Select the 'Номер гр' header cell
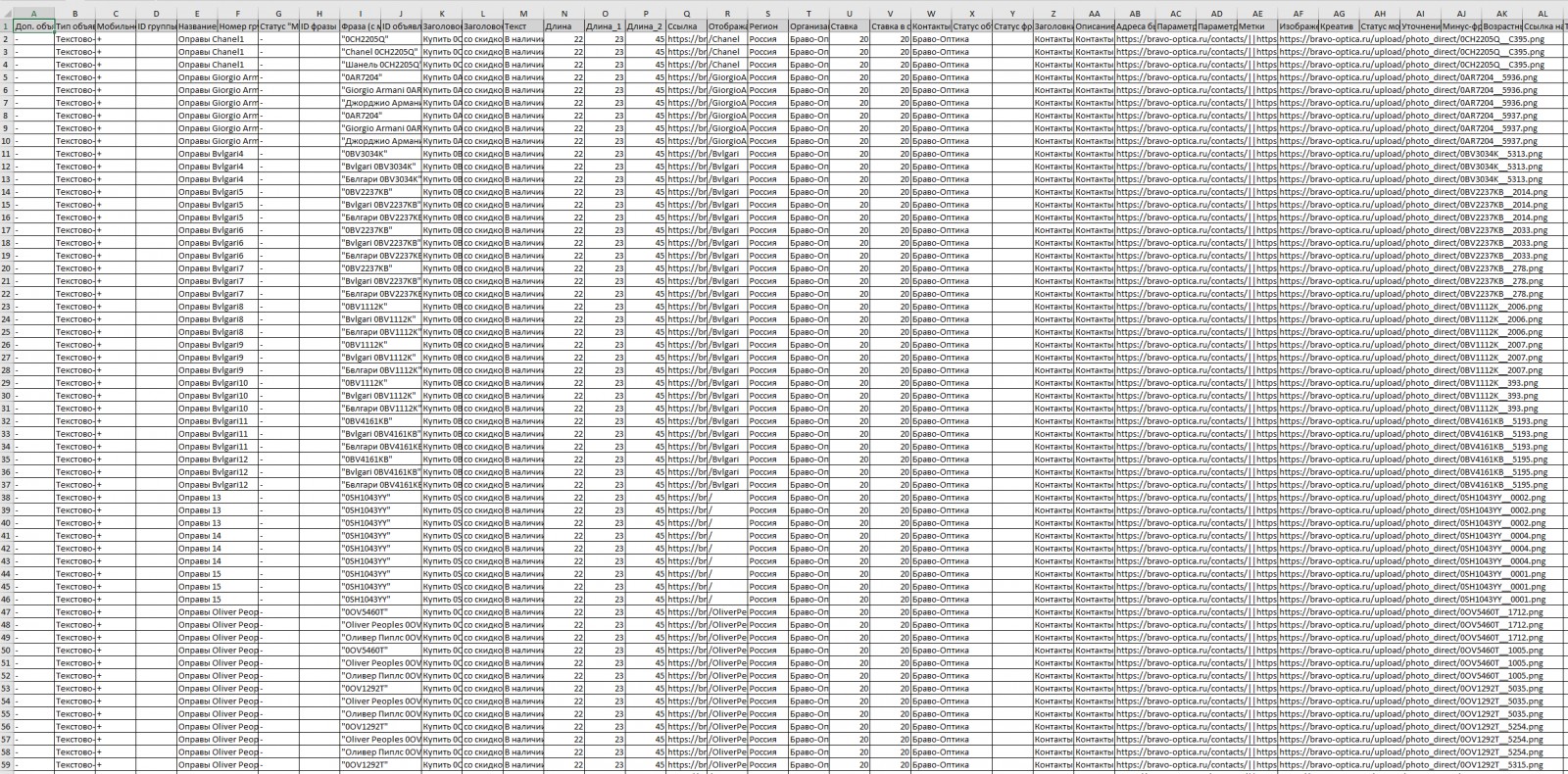1568x774 pixels. pyautogui.click(x=238, y=26)
